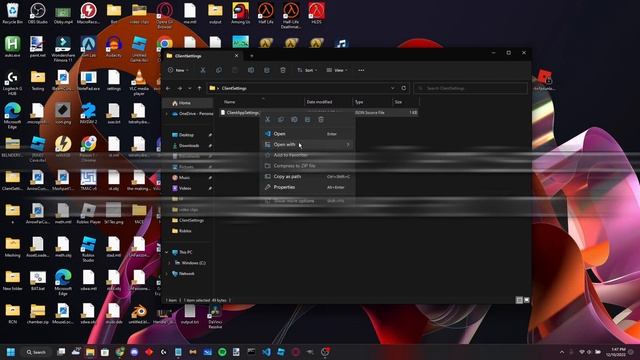Select the Logitech G HUB desktop shortcut
The height and width of the screenshot is (360, 640).
[x=12, y=82]
